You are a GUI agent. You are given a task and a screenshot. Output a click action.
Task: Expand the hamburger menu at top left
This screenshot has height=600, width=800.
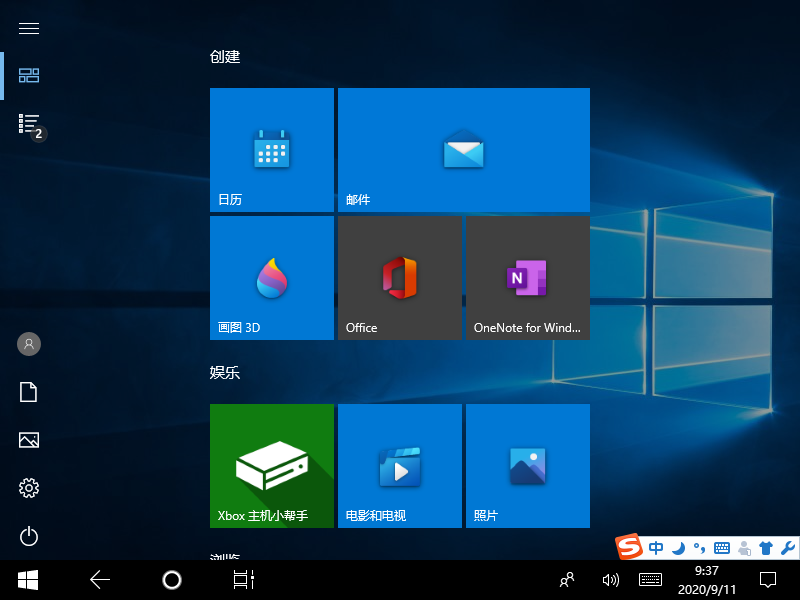tap(29, 29)
